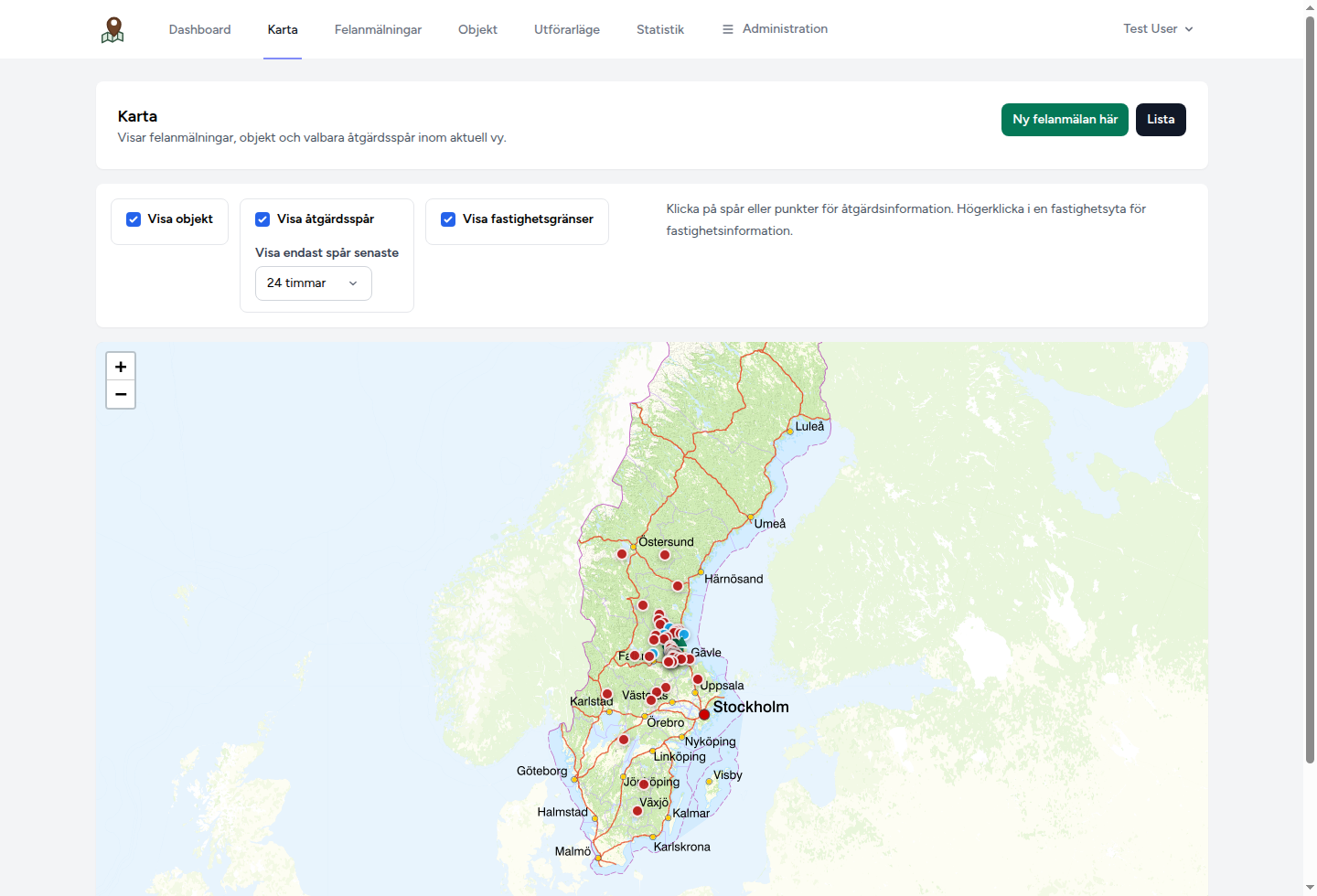Image resolution: width=1317 pixels, height=896 pixels.
Task: Click the Karta page heading
Action: pos(137,116)
